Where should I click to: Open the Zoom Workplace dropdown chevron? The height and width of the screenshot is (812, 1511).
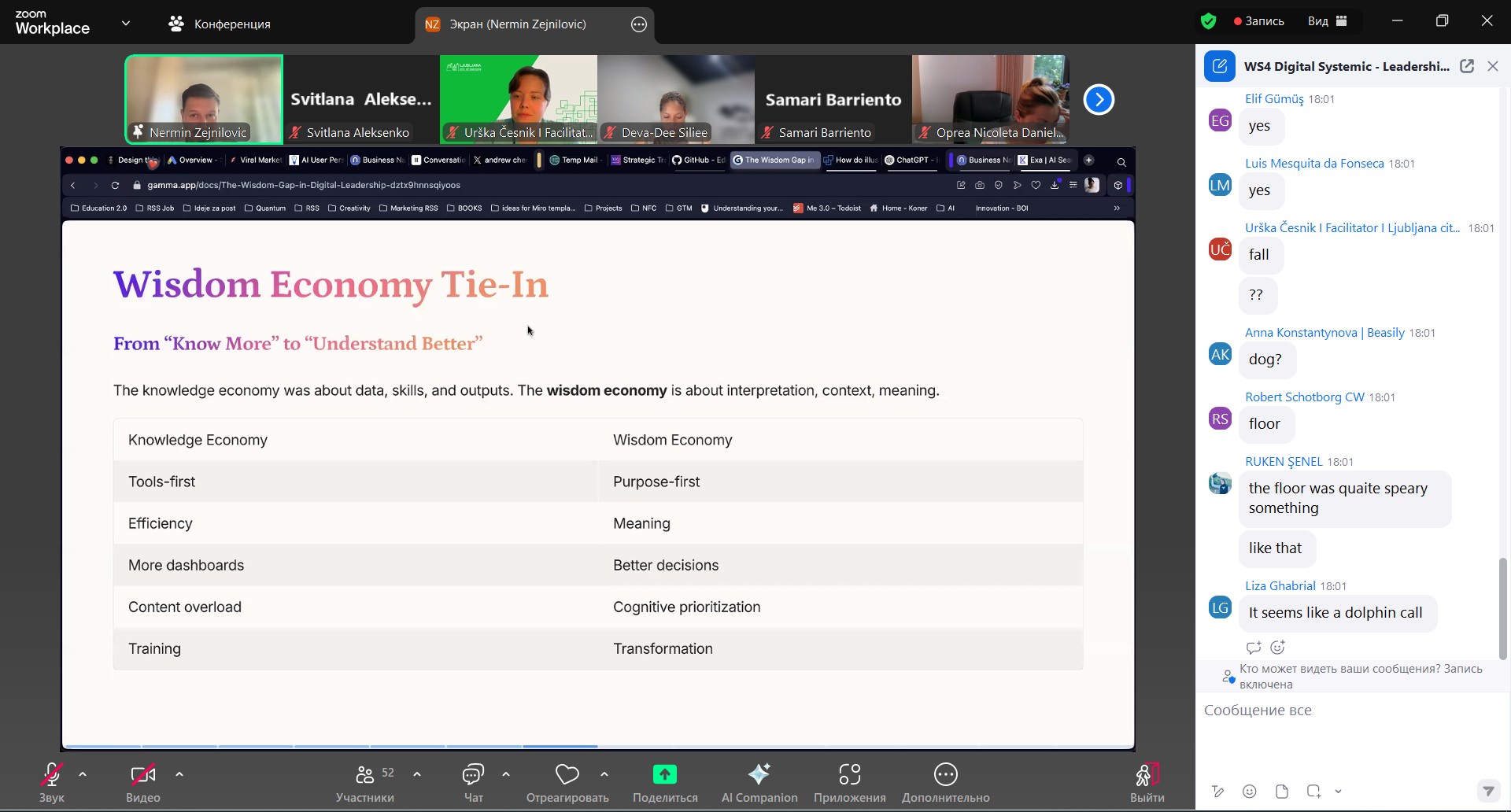pyautogui.click(x=126, y=24)
